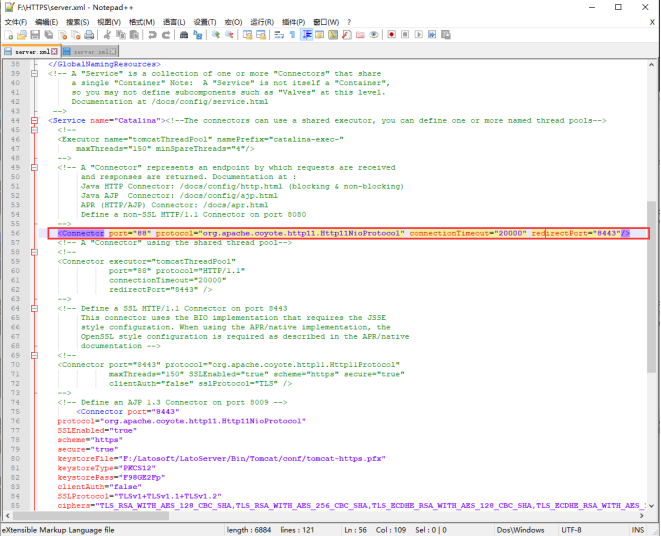Open the 语言(L) menu
Image resolution: width=661 pixels, height=536 pixels.
174,22
